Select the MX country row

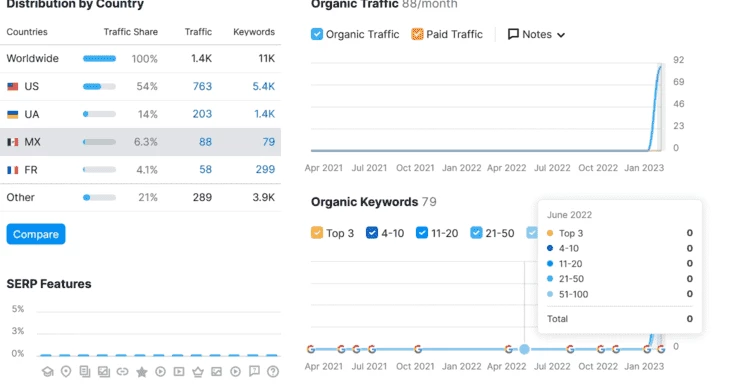click(141, 142)
